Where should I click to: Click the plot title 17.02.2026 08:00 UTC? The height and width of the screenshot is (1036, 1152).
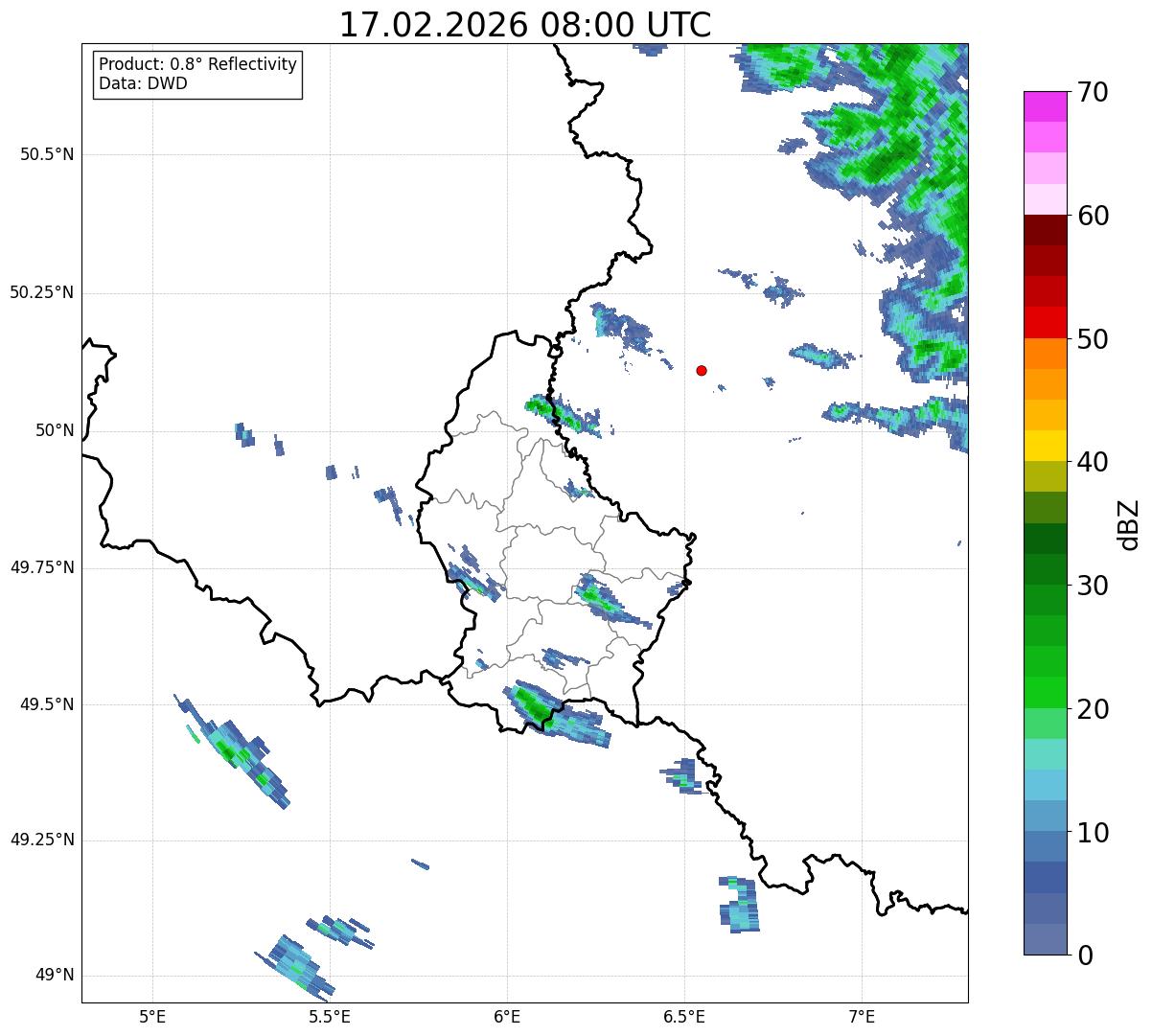tap(525, 25)
